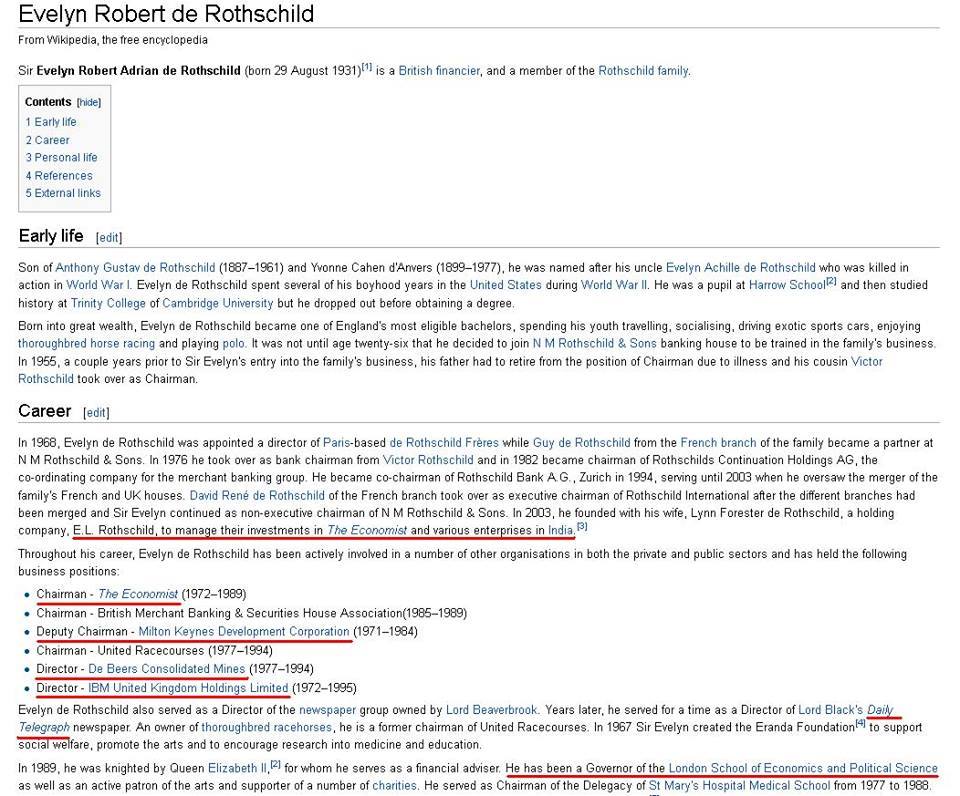
Task: Open Anthony Gustav de Rothschild link
Action: coord(135,268)
